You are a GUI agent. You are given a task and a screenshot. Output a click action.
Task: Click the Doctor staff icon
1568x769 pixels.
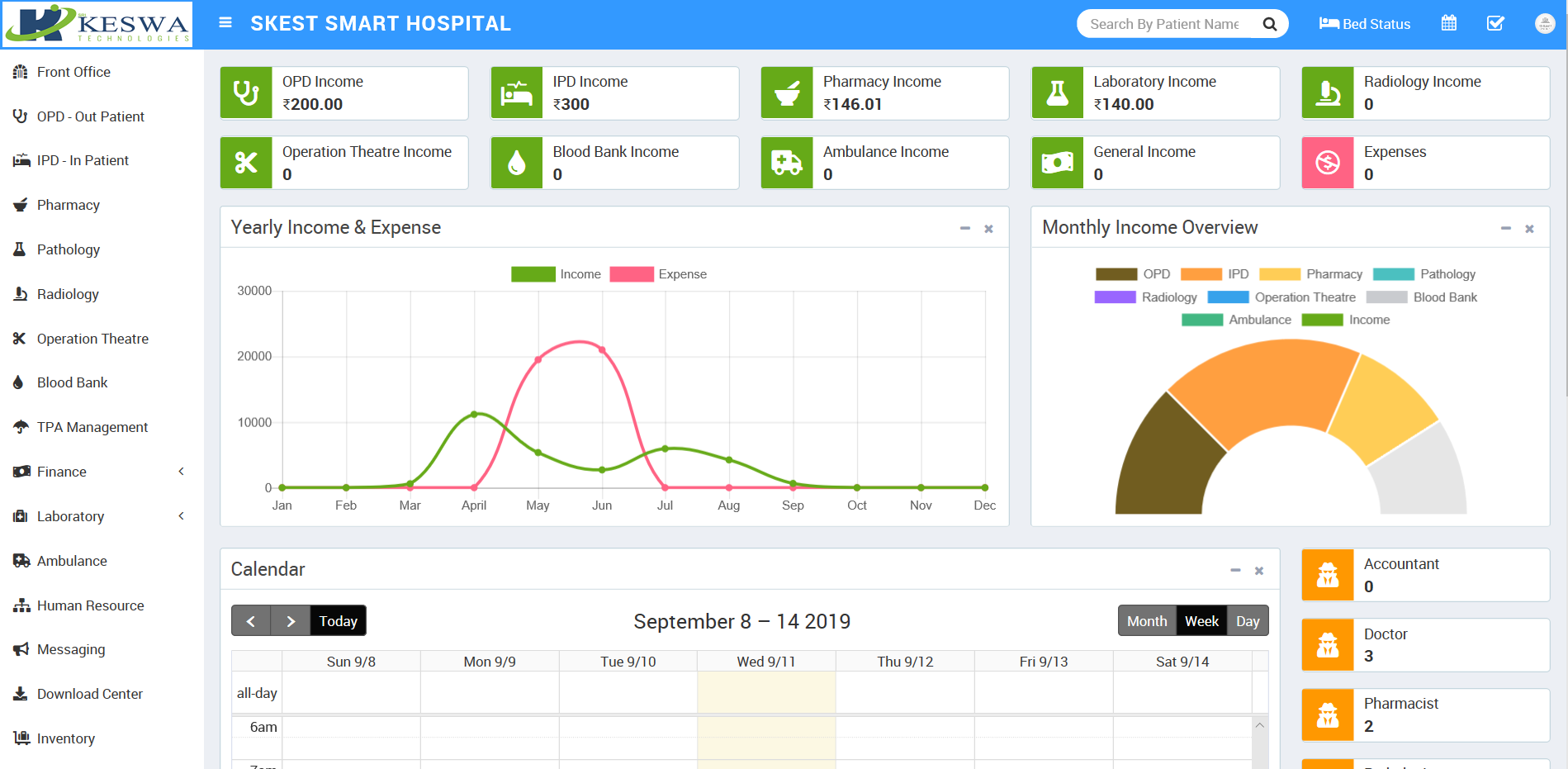1328,645
